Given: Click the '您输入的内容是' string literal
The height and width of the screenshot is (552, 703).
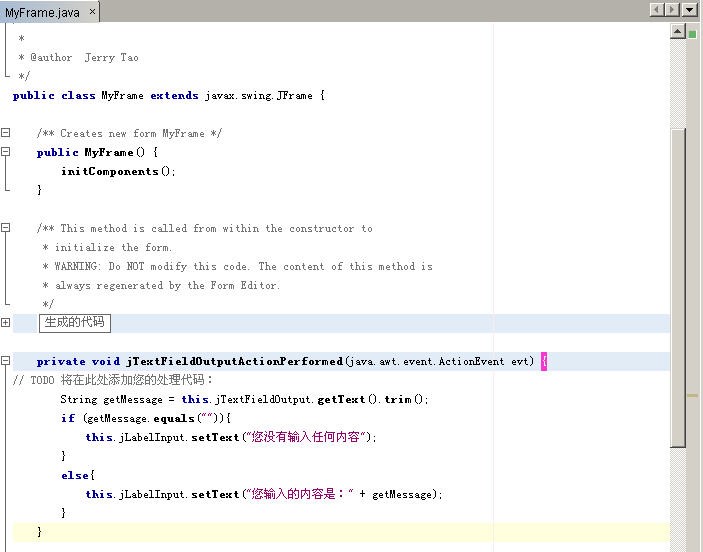Looking at the screenshot, I should [x=299, y=494].
